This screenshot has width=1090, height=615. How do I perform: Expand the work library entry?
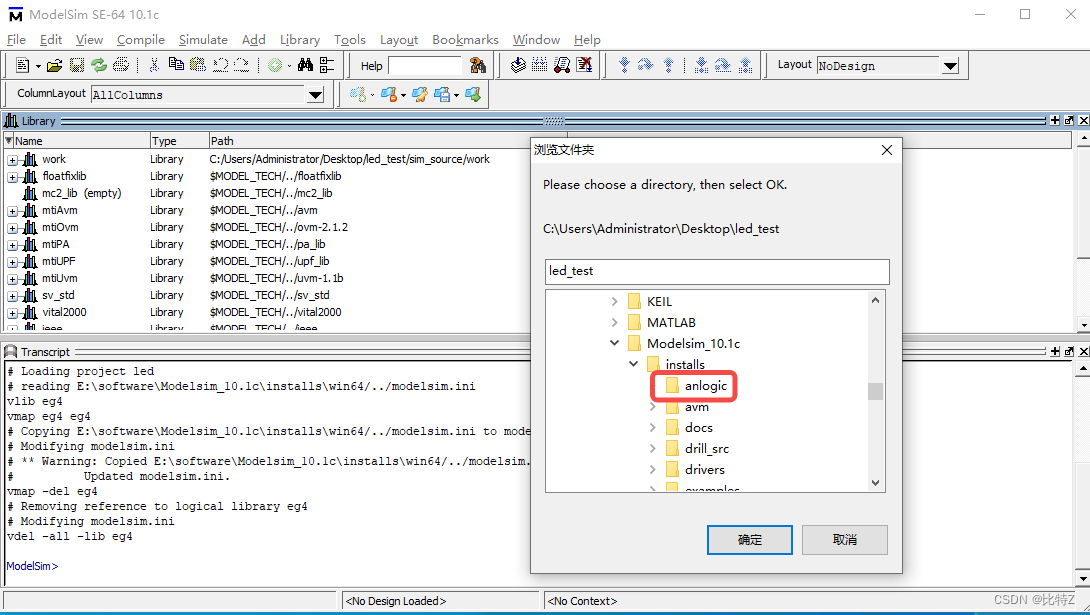coord(10,159)
